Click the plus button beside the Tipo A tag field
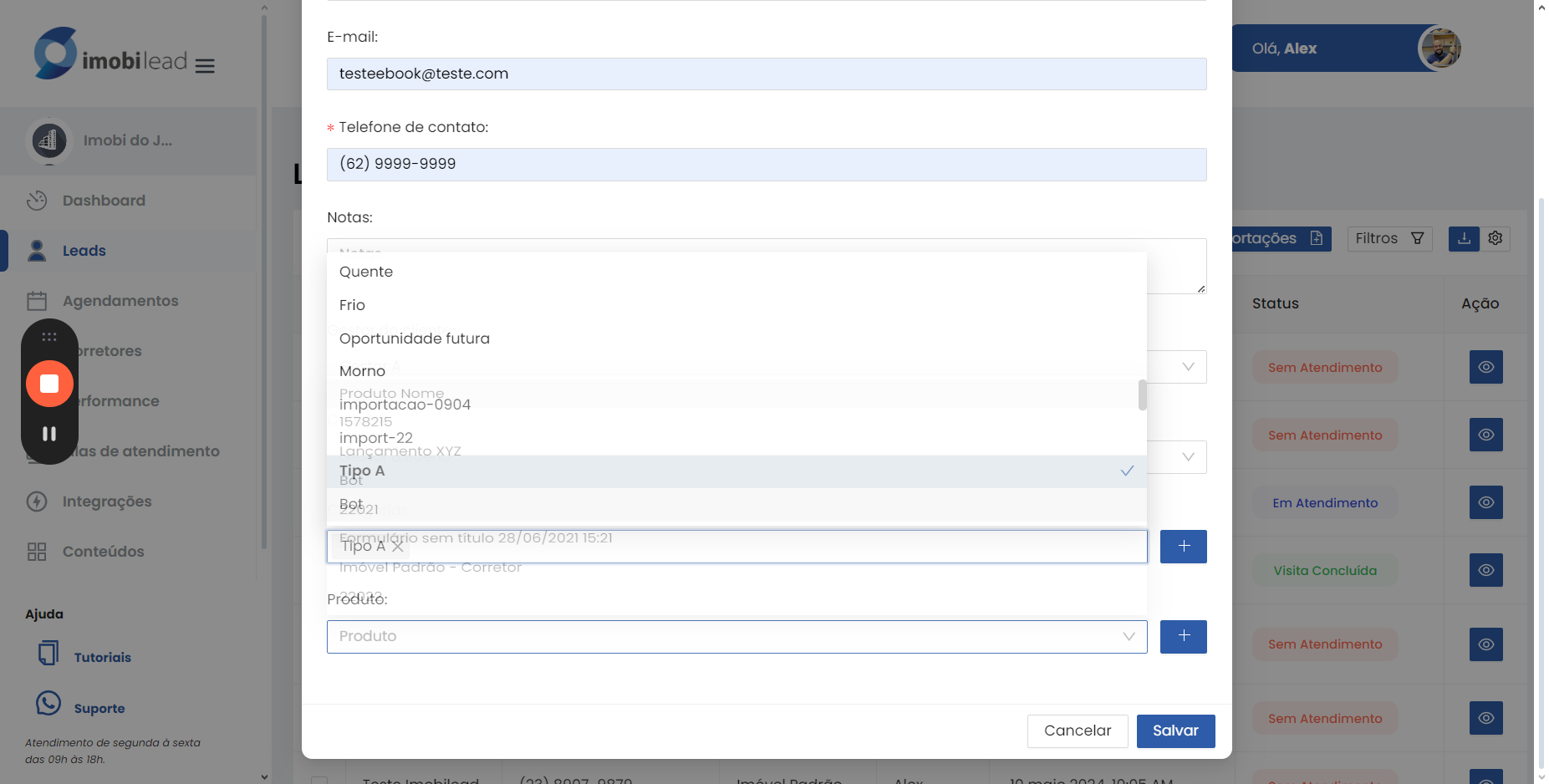 coord(1183,547)
